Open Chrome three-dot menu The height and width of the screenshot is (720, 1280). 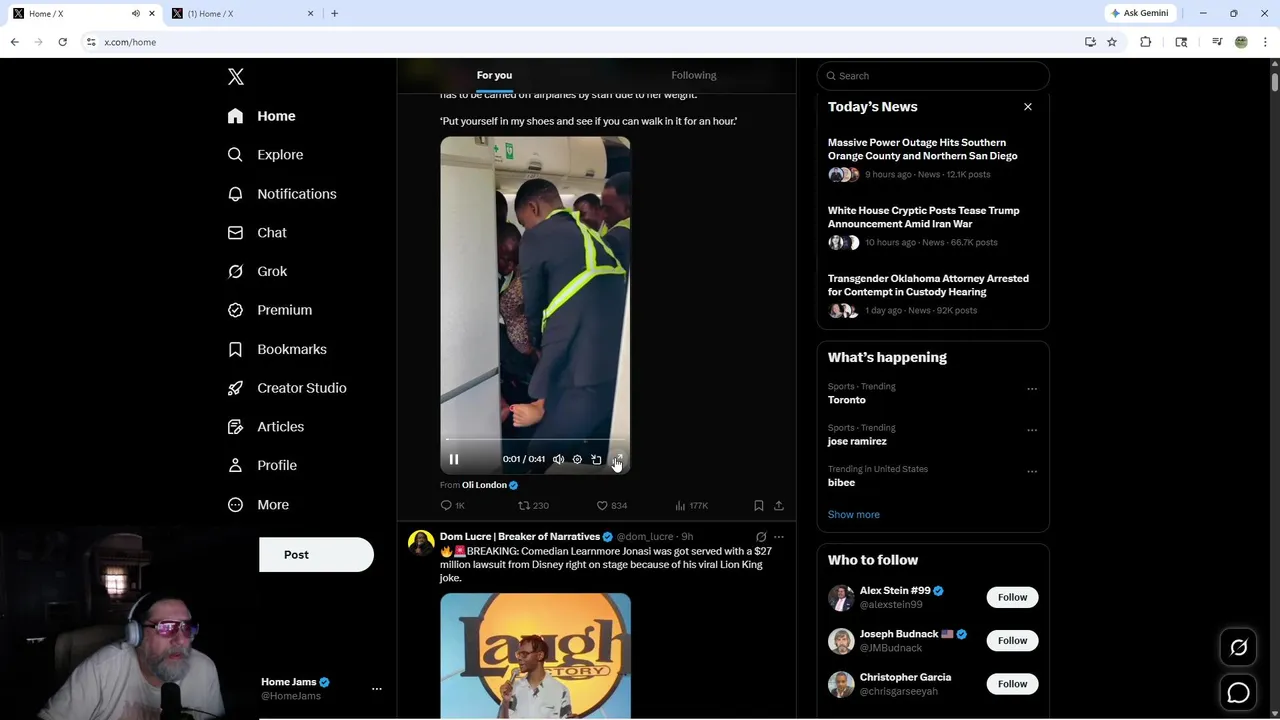point(1265,42)
